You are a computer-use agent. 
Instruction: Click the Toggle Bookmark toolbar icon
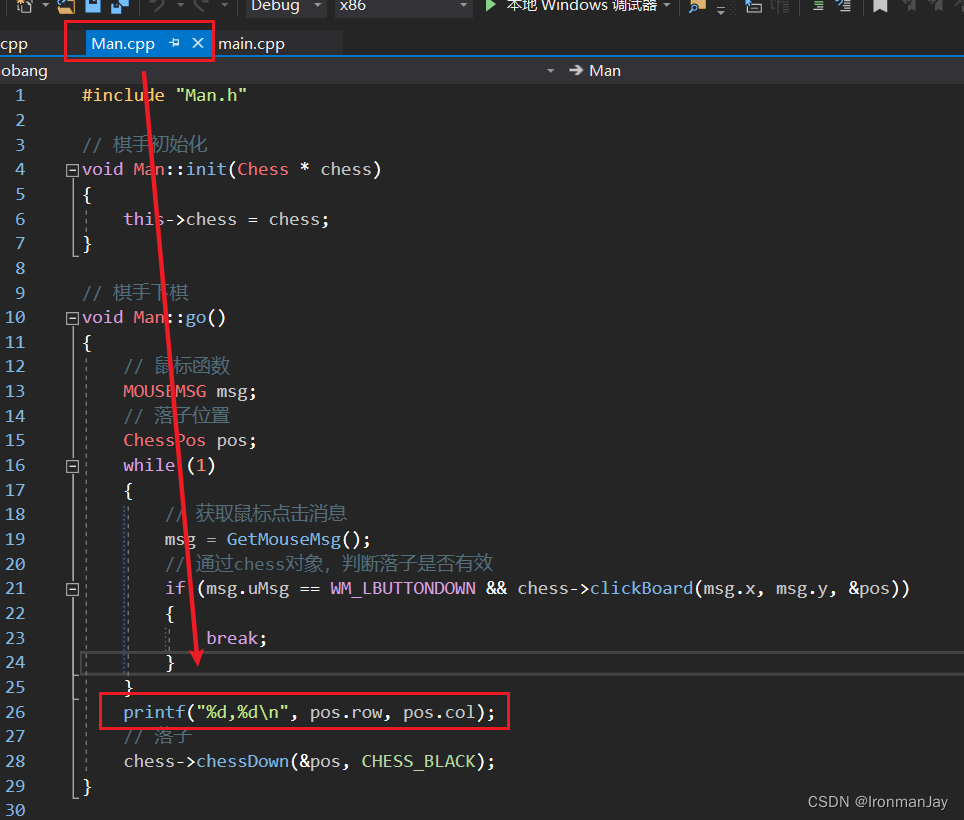(x=880, y=6)
